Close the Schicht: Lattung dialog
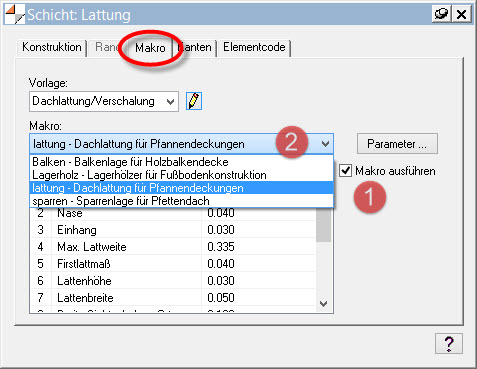This screenshot has width=477, height=369. click(x=461, y=14)
